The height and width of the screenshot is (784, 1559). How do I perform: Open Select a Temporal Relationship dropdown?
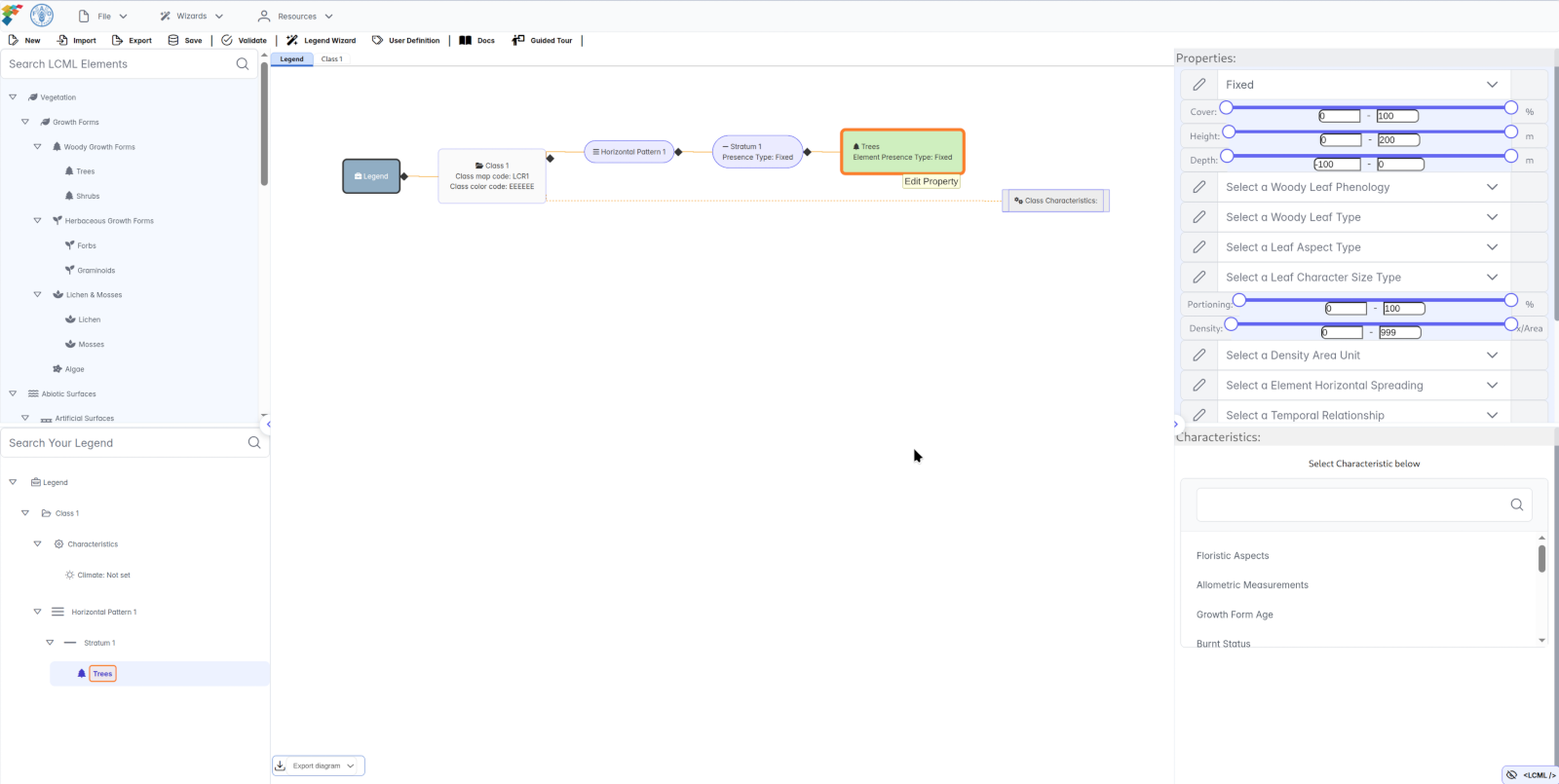pyautogui.click(x=1363, y=415)
